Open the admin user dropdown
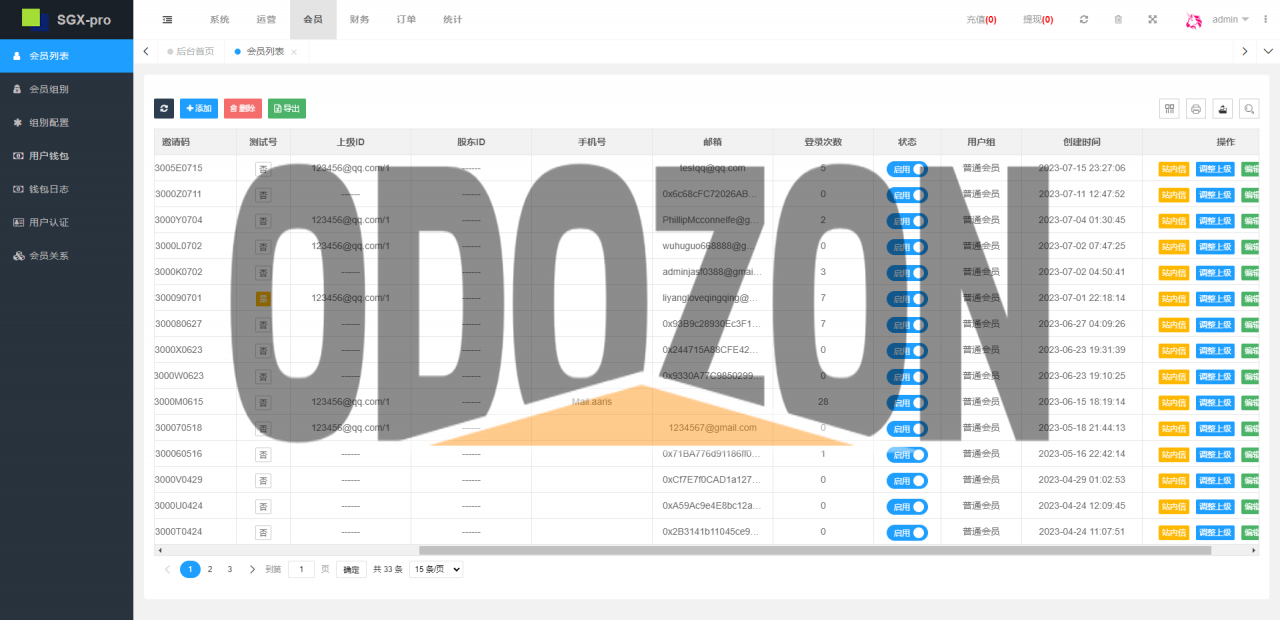Screen dimensions: 1280x620 pyautogui.click(x=1230, y=19)
